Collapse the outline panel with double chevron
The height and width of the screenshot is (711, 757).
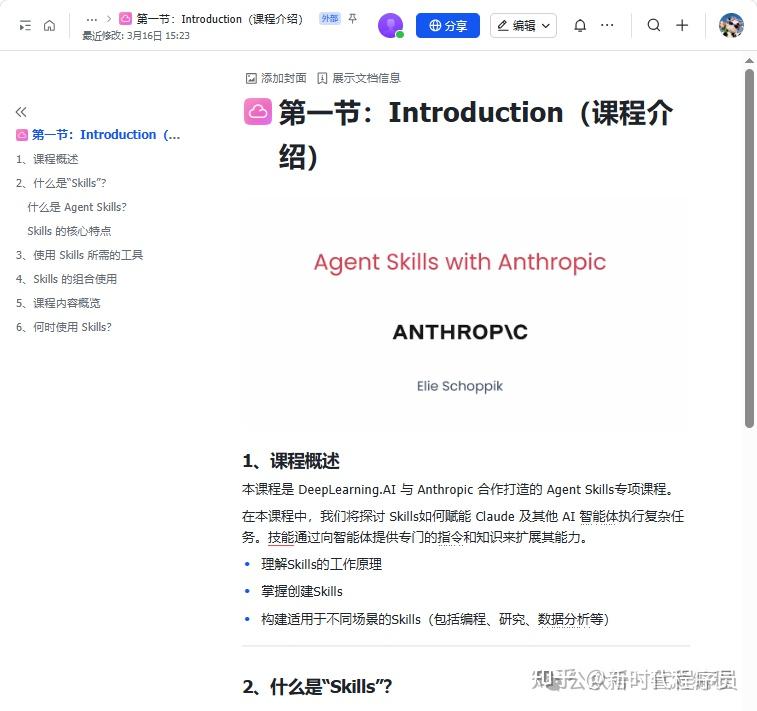(21, 112)
